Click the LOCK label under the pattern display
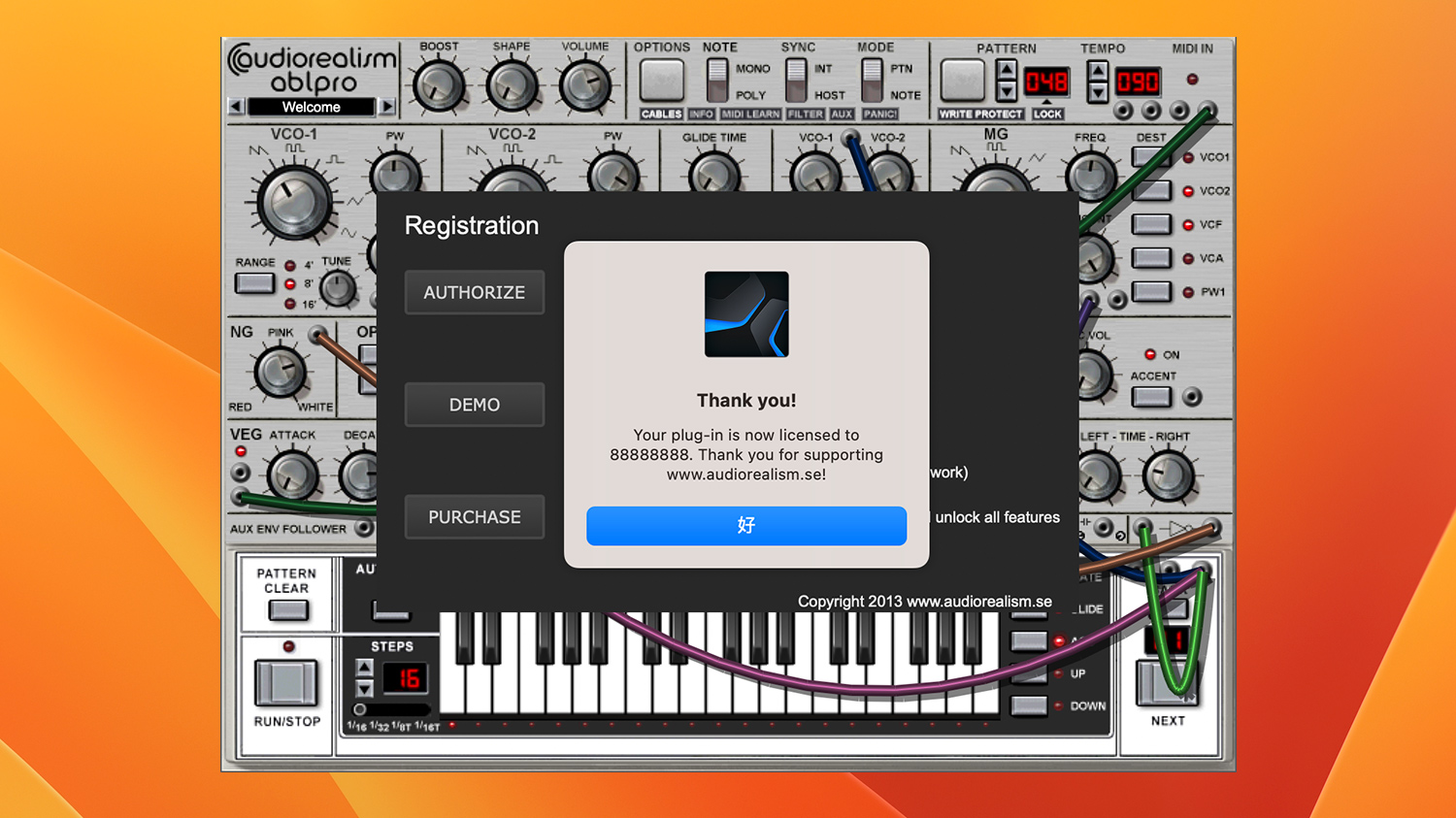The width and height of the screenshot is (1456, 818). coord(1047,115)
